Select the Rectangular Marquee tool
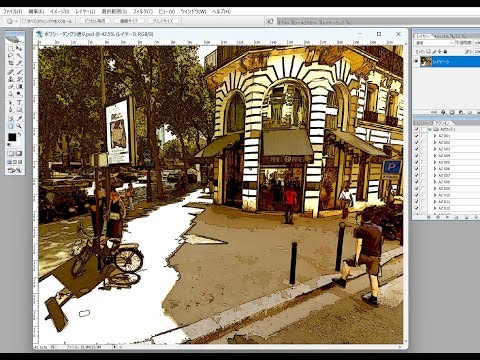 [x=11, y=49]
